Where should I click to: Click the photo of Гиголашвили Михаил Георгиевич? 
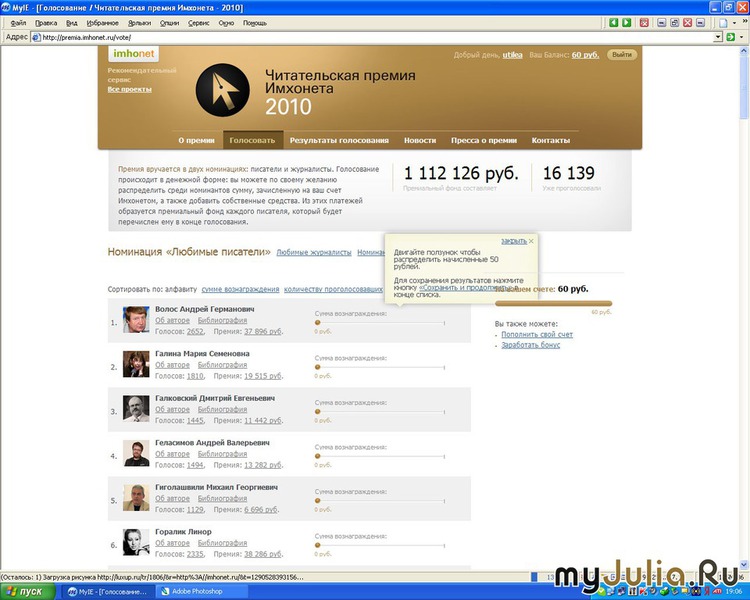(136, 498)
